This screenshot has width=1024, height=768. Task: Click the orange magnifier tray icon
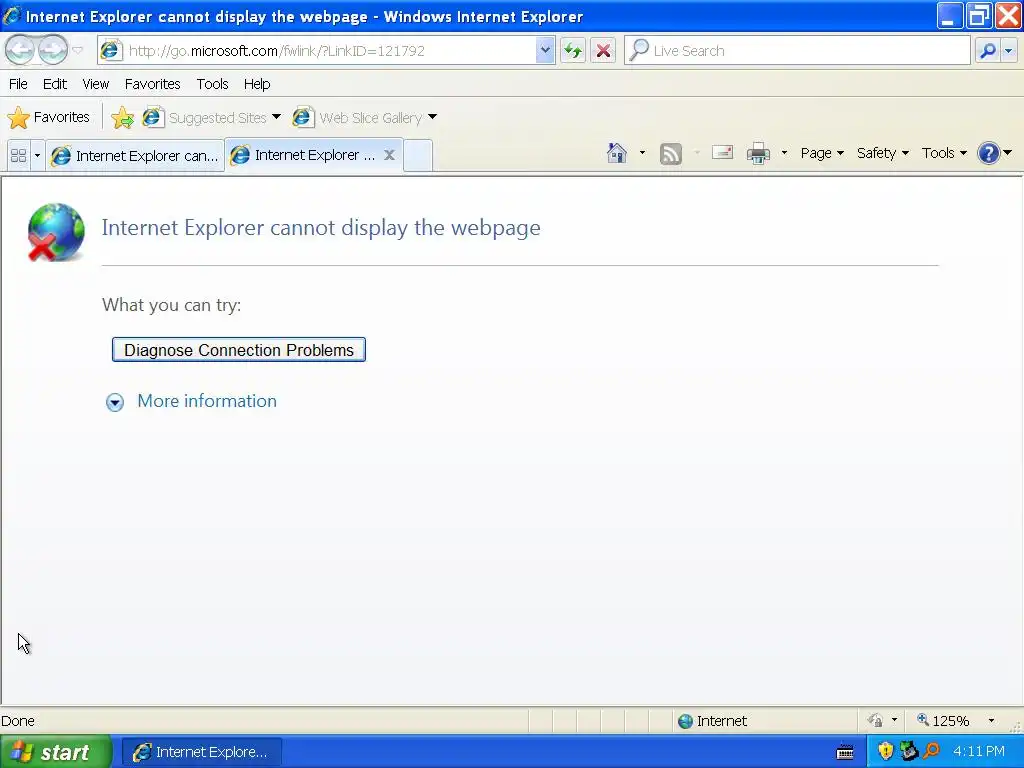(x=931, y=751)
